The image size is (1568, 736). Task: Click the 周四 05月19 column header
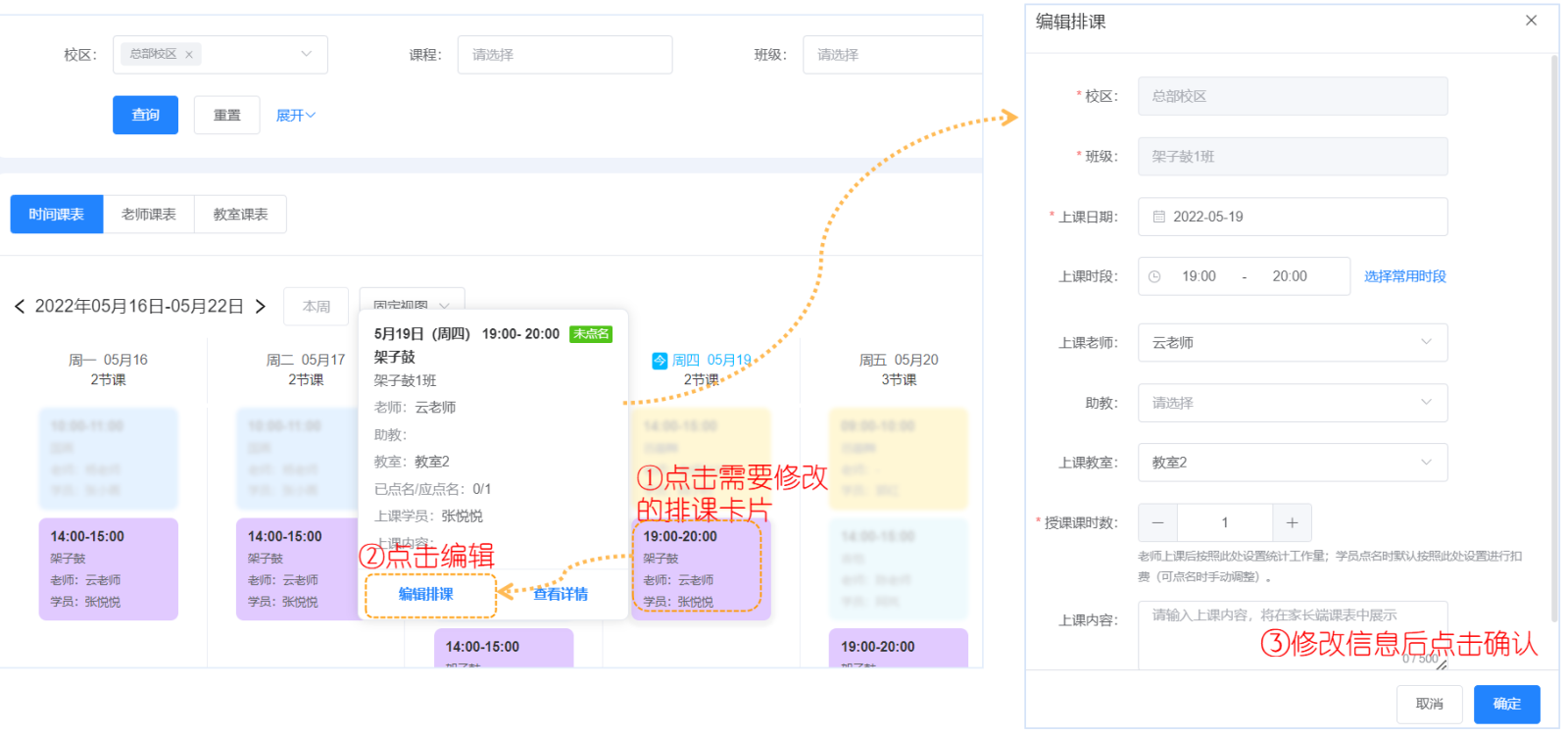[702, 369]
